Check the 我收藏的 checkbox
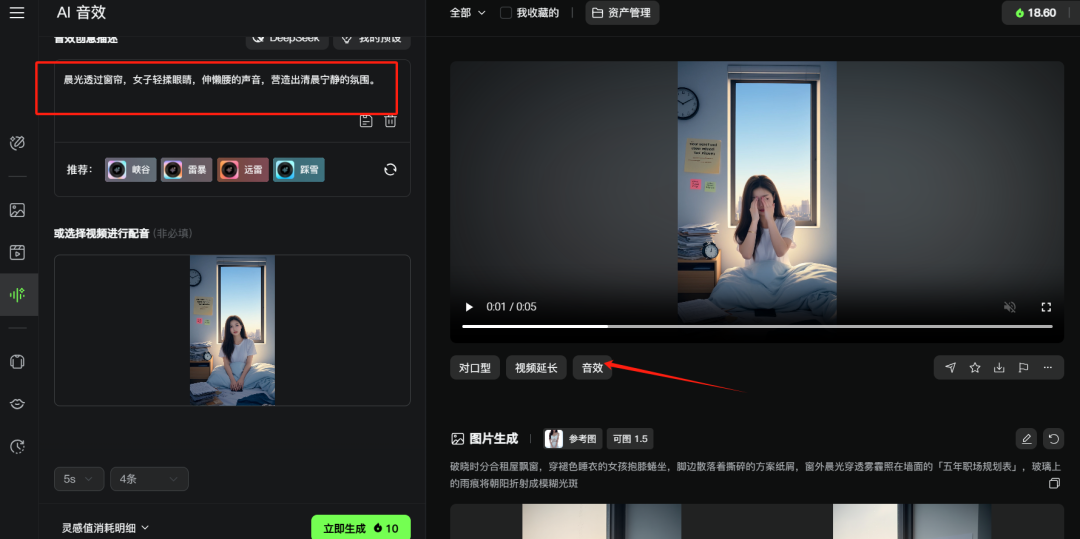 506,13
